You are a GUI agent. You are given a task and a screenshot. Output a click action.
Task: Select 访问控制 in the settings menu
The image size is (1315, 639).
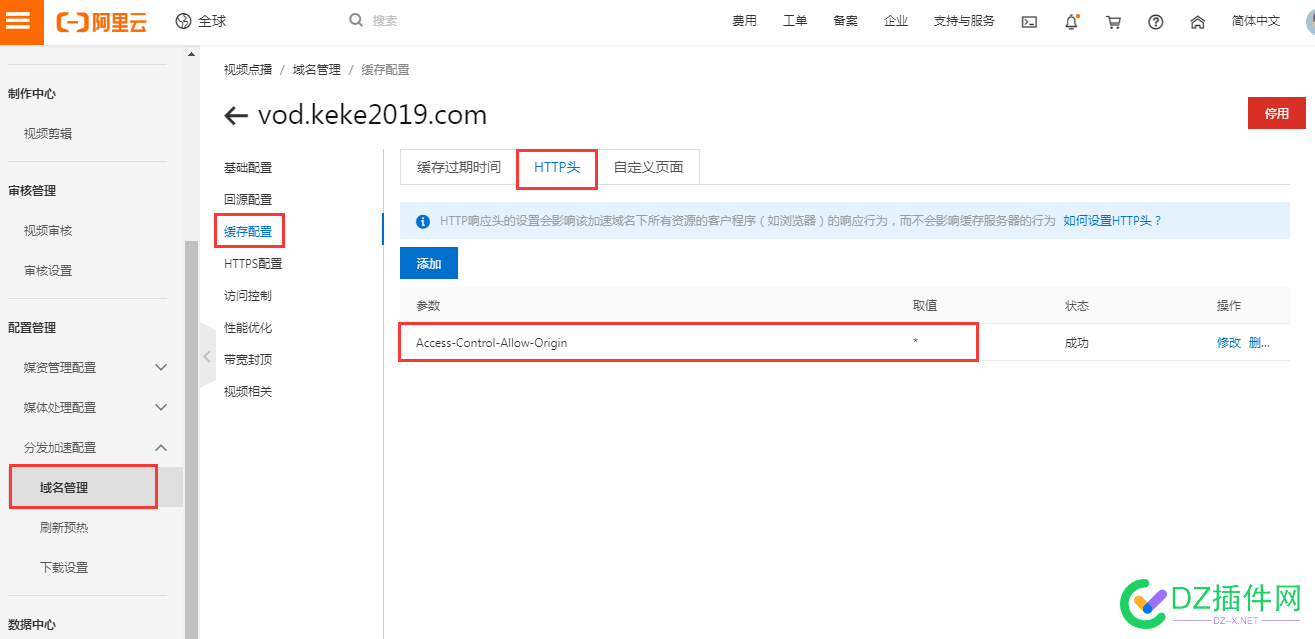(248, 296)
